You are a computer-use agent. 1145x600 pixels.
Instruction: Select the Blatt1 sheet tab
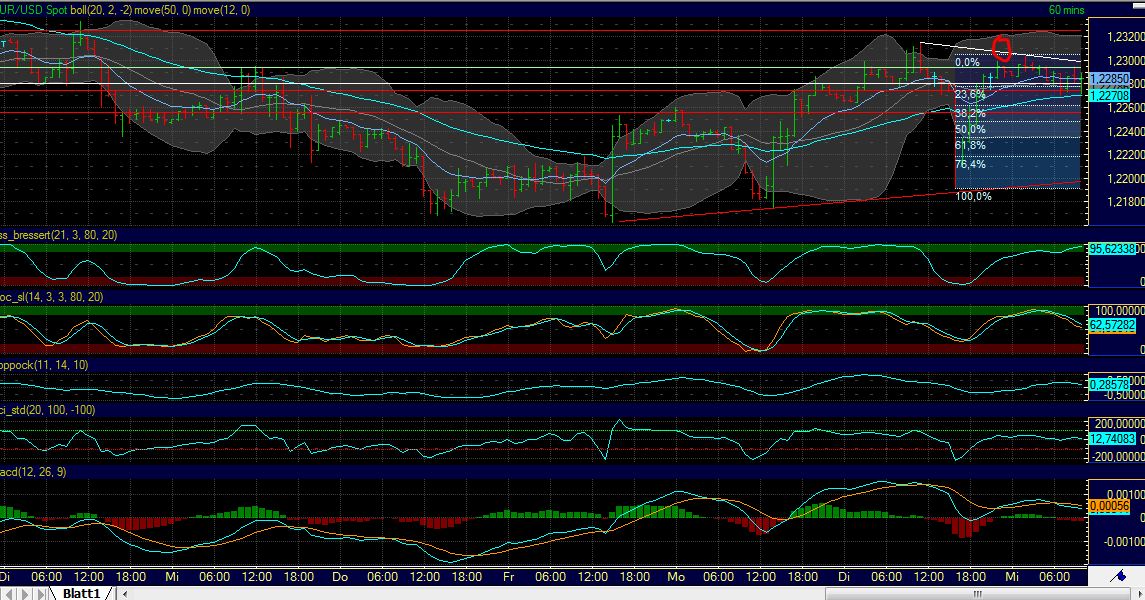tap(80, 593)
